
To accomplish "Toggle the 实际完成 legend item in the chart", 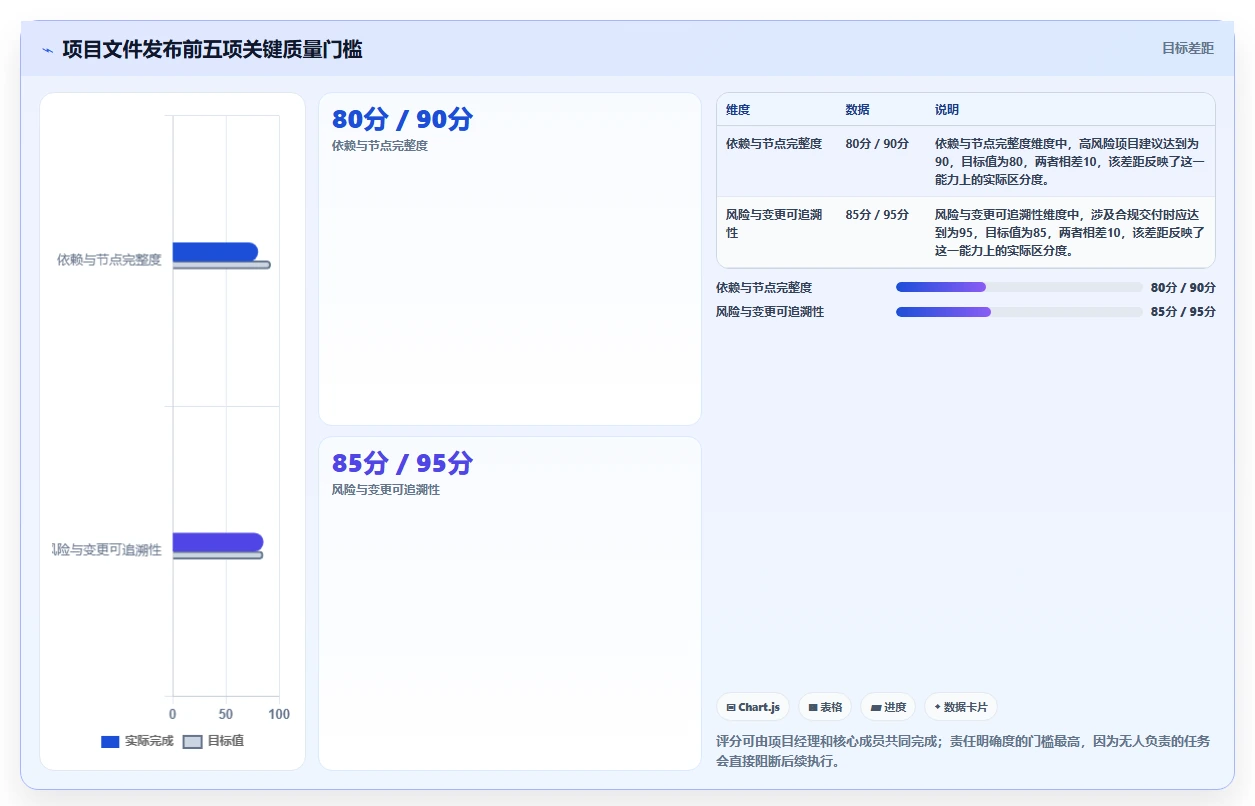I will pos(137,741).
